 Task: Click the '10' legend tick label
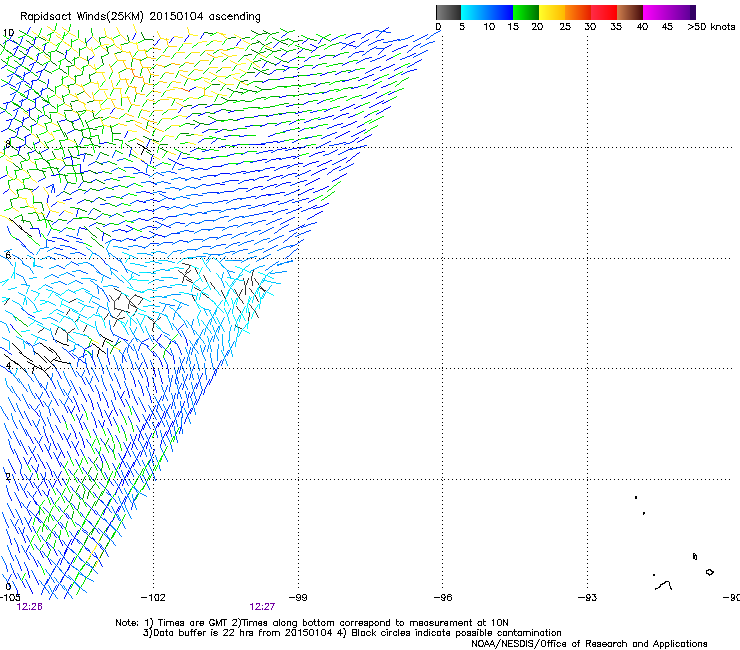pos(489,27)
